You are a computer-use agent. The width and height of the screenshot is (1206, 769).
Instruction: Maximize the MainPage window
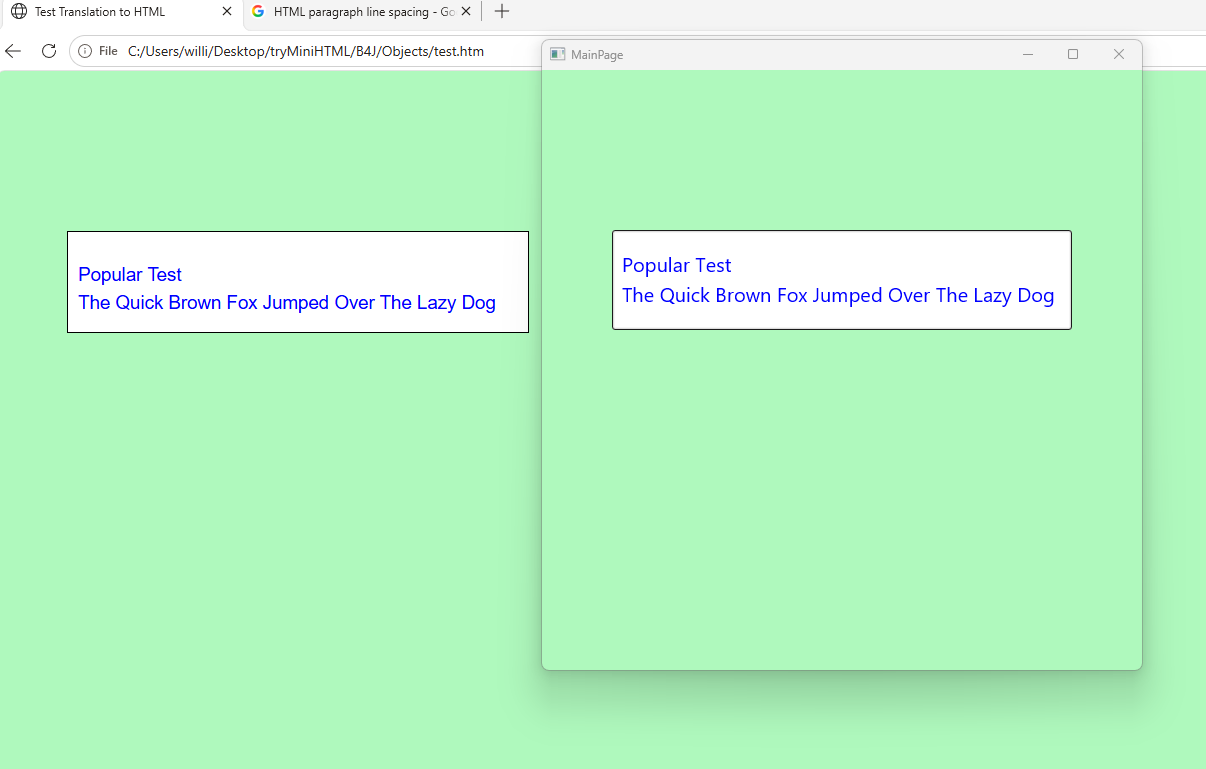[1073, 54]
